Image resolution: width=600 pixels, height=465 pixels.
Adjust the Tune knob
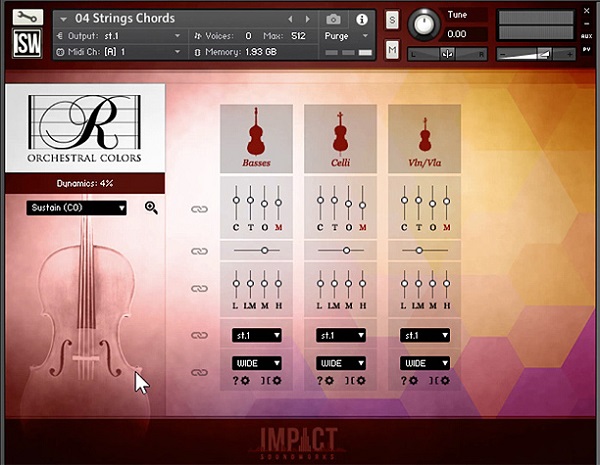coord(423,24)
